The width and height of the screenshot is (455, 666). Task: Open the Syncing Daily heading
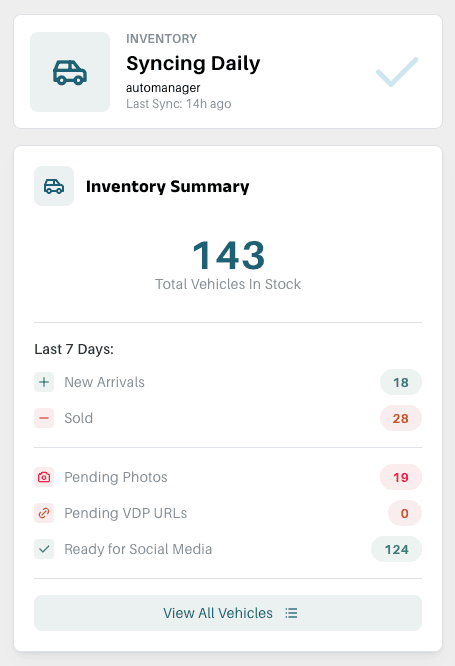point(193,64)
